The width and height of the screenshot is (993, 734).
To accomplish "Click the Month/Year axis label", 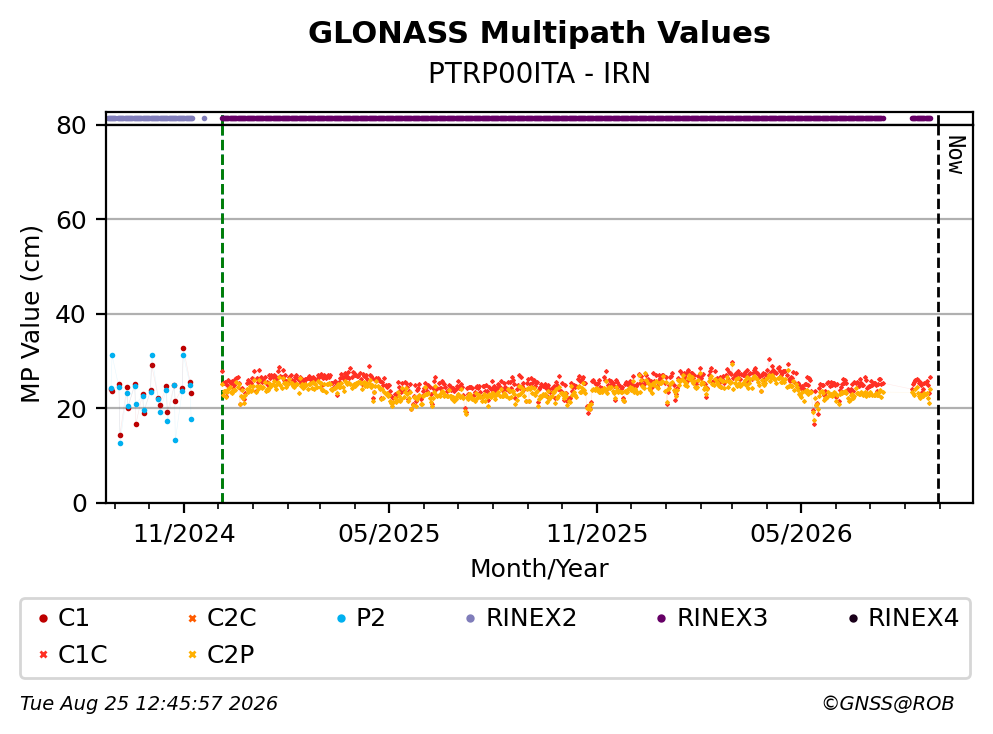I will point(540,569).
